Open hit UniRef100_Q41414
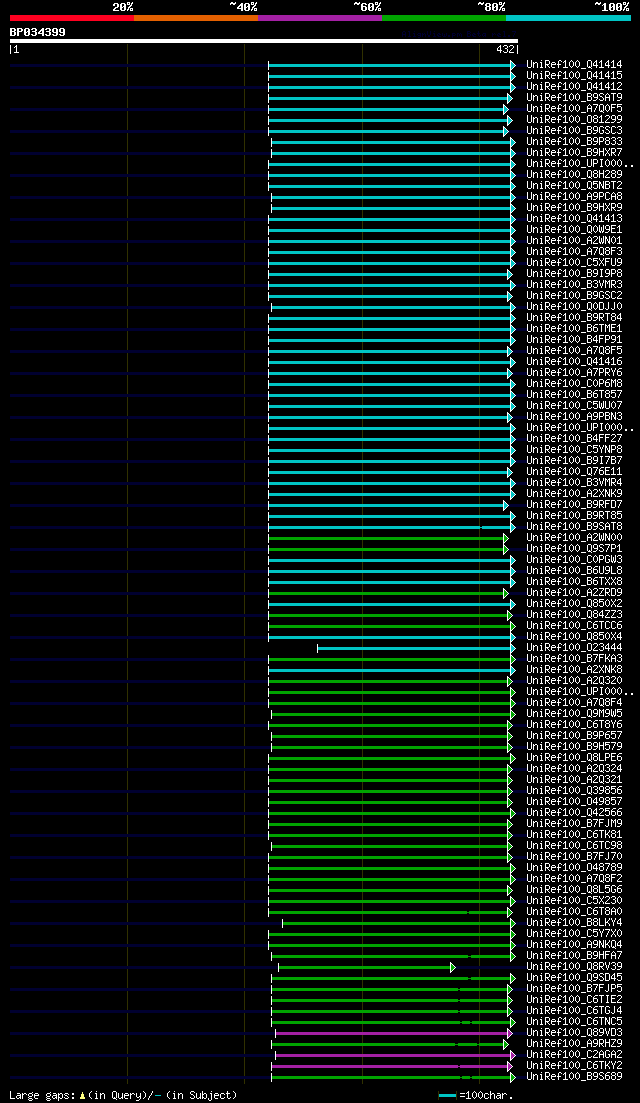This screenshot has height=1103, width=640. pyautogui.click(x=574, y=65)
